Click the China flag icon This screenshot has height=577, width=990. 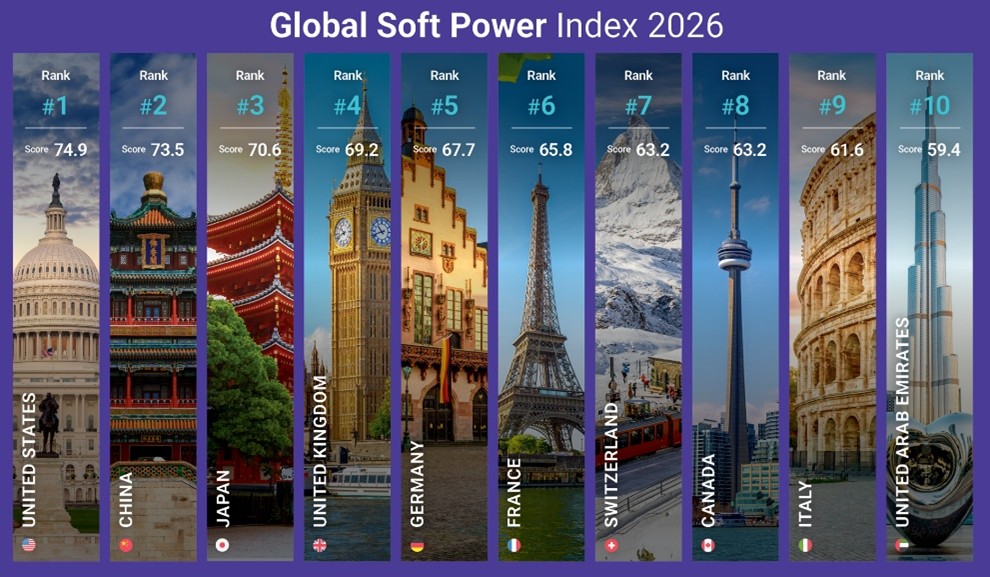pos(126,545)
